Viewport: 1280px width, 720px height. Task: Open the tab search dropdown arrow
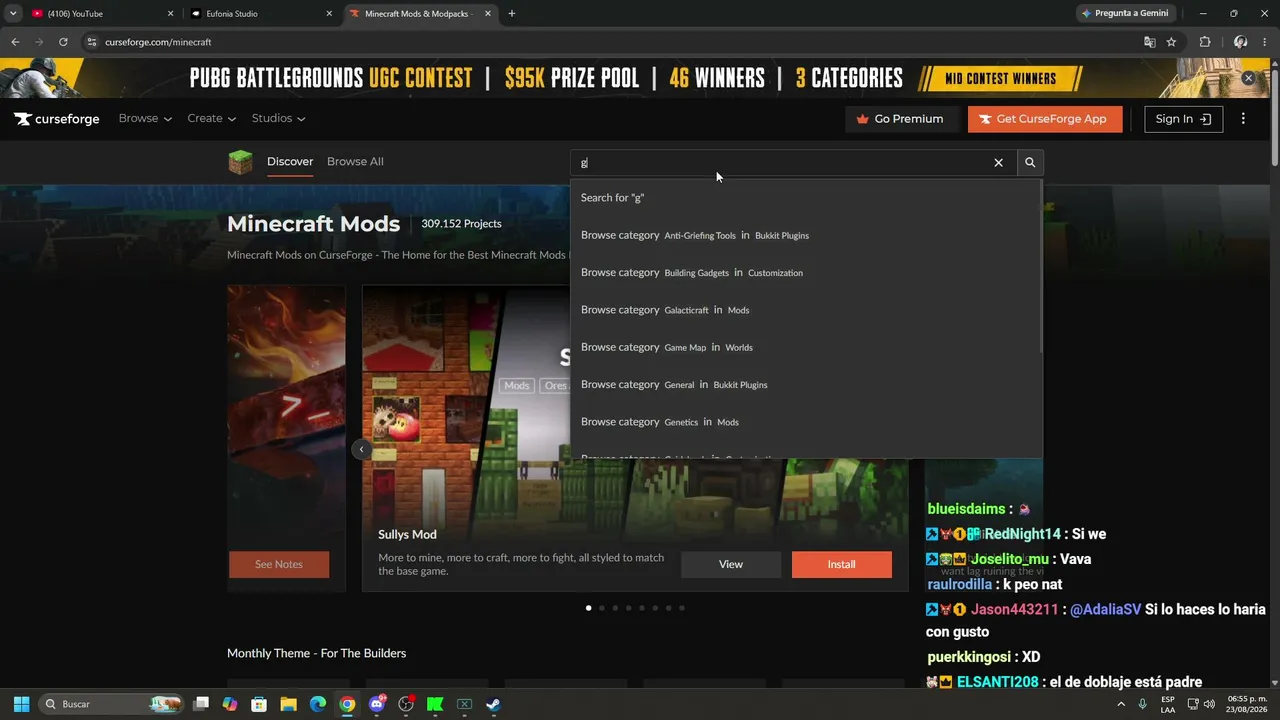tap(13, 14)
